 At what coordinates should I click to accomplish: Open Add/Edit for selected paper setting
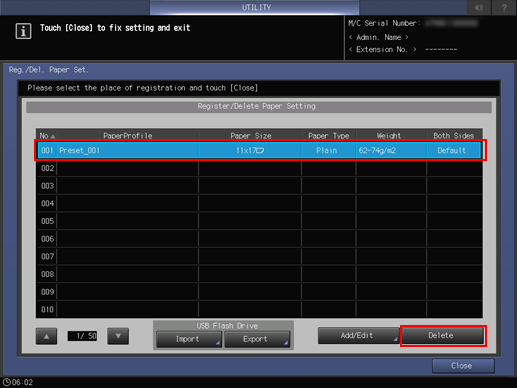point(359,335)
